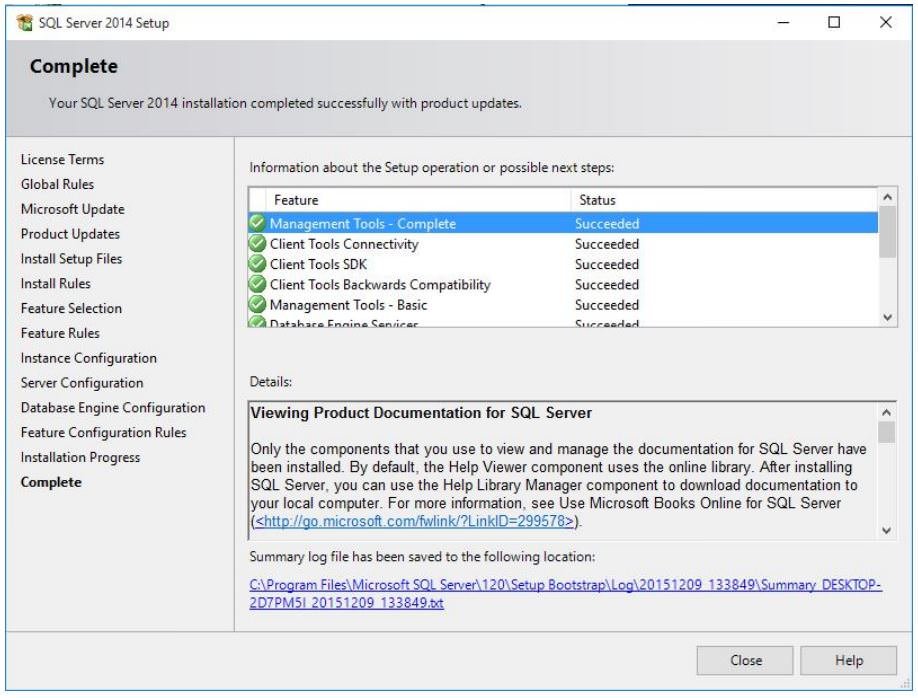Click green check icon beside Client Tools SDK
Image resolution: width=918 pixels, height=698 pixels.
coord(257,264)
